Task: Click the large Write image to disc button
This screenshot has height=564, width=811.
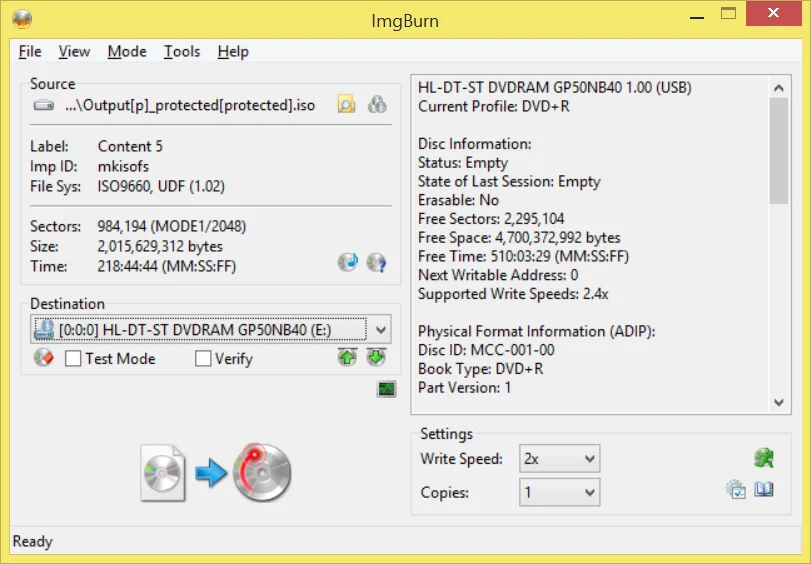Action: [x=218, y=471]
